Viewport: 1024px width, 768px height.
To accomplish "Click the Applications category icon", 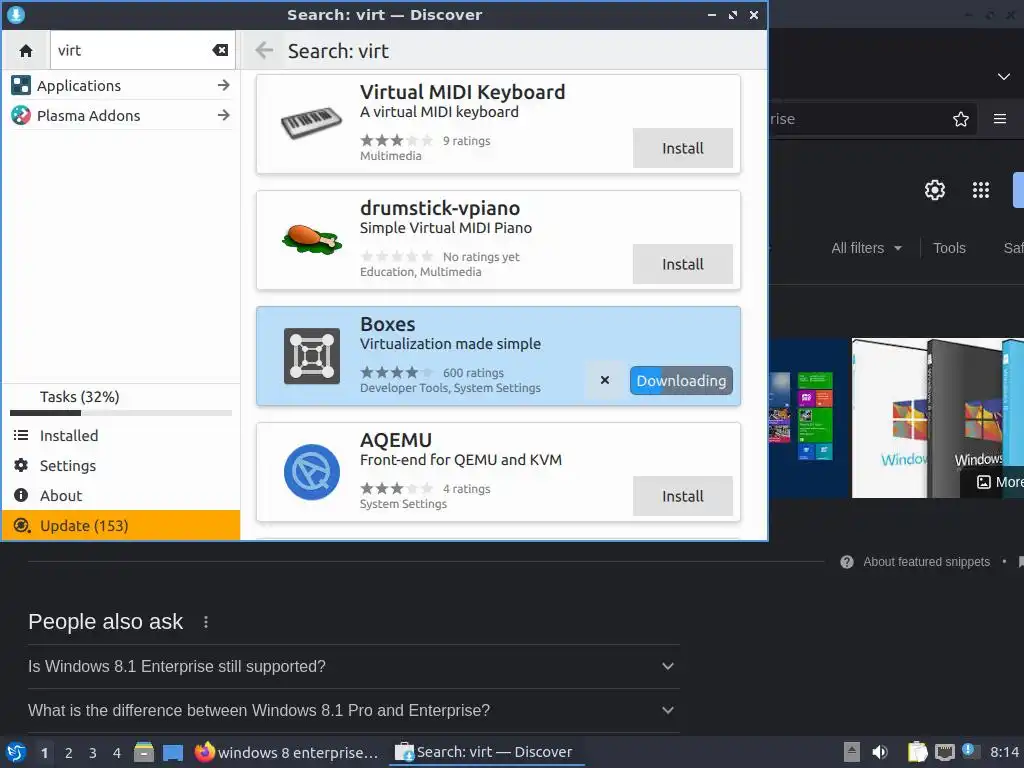I will pyautogui.click(x=21, y=85).
